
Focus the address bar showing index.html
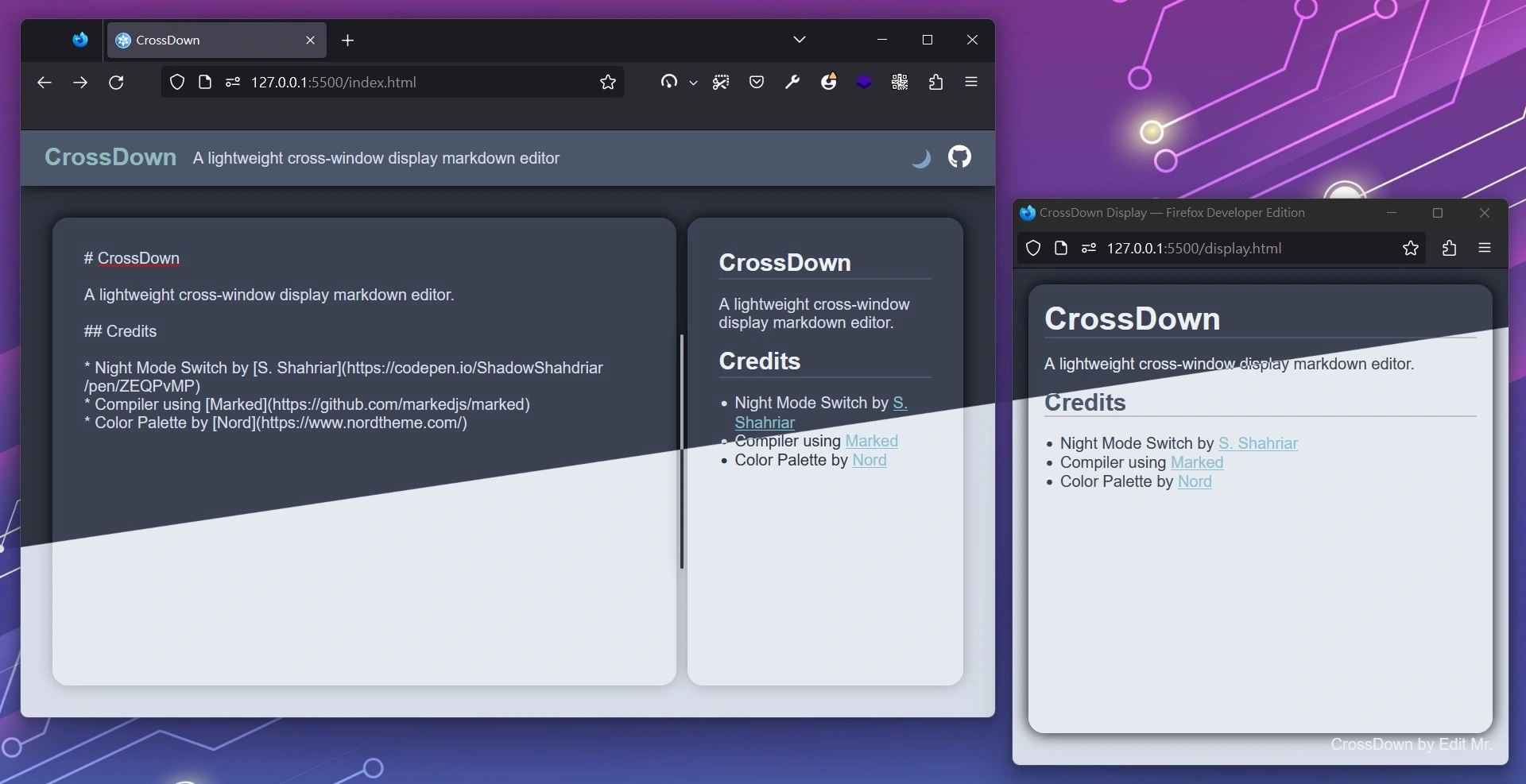point(393,83)
